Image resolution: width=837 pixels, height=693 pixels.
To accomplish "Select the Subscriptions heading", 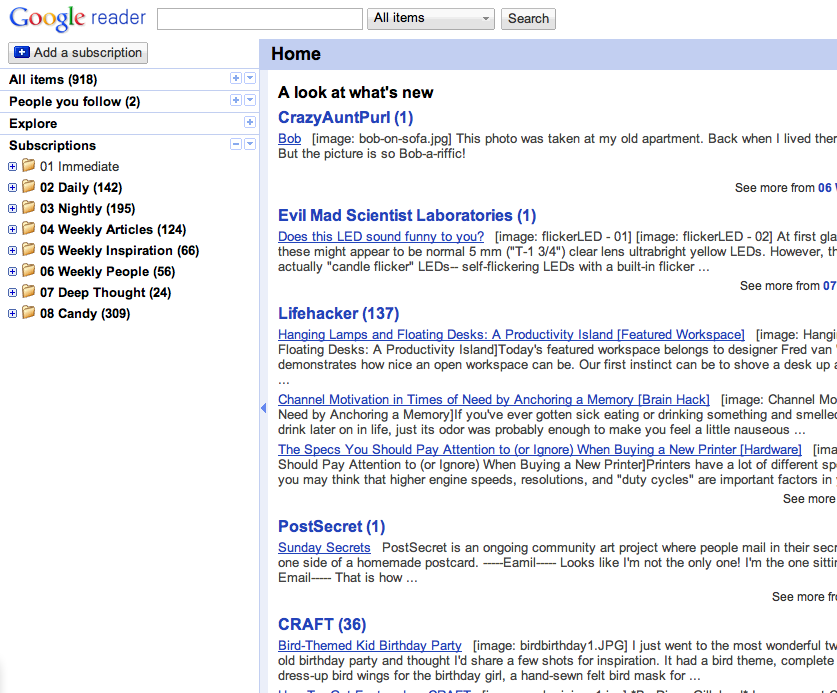I will (x=52, y=145).
